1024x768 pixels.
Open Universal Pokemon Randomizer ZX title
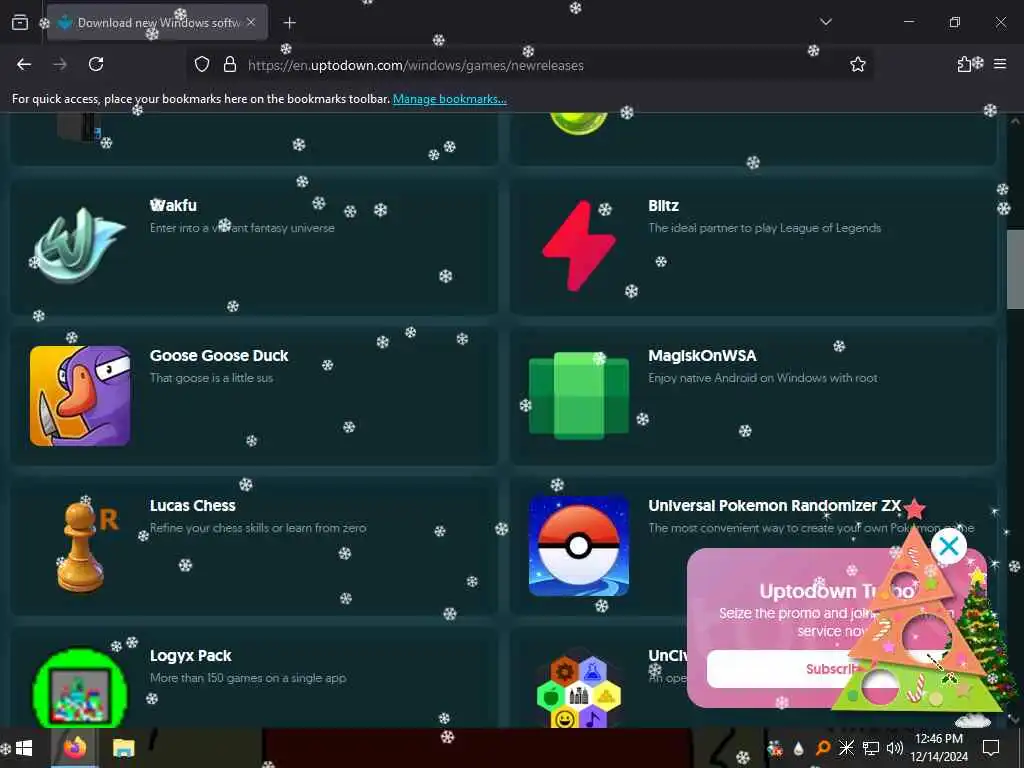coord(775,506)
